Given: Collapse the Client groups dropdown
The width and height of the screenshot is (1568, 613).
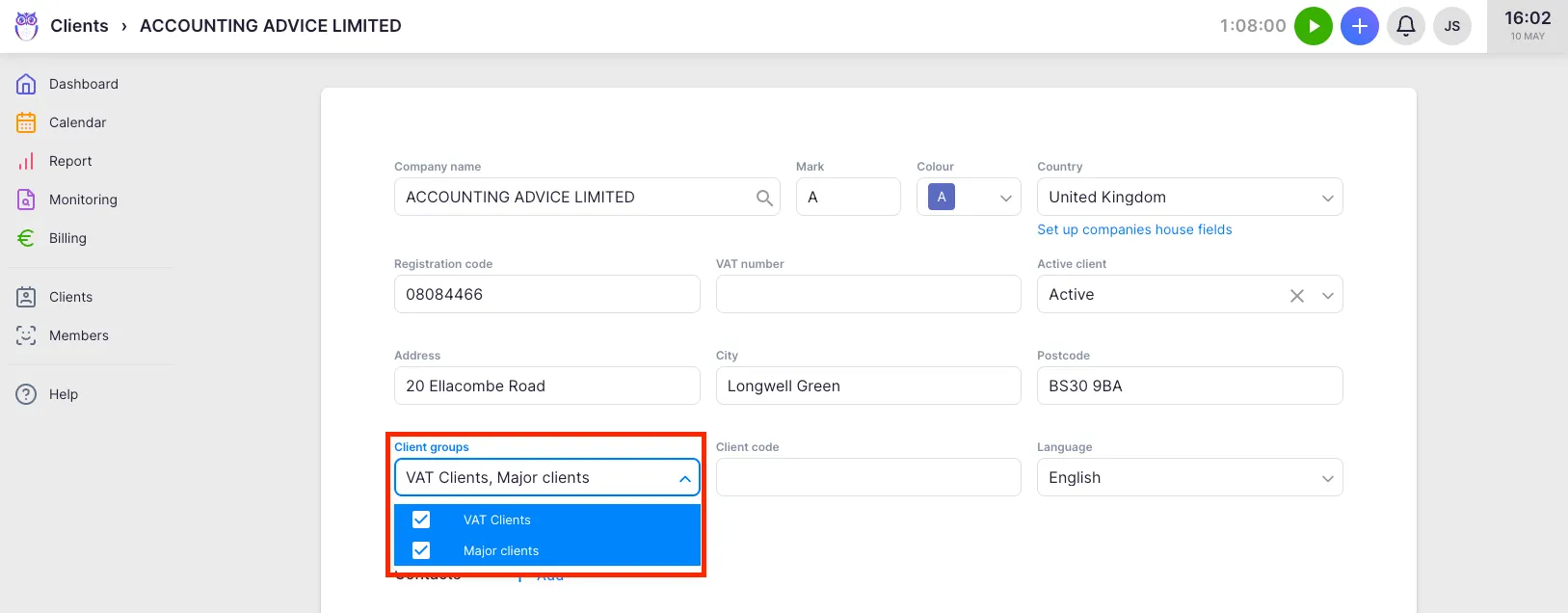Looking at the screenshot, I should pyautogui.click(x=684, y=478).
